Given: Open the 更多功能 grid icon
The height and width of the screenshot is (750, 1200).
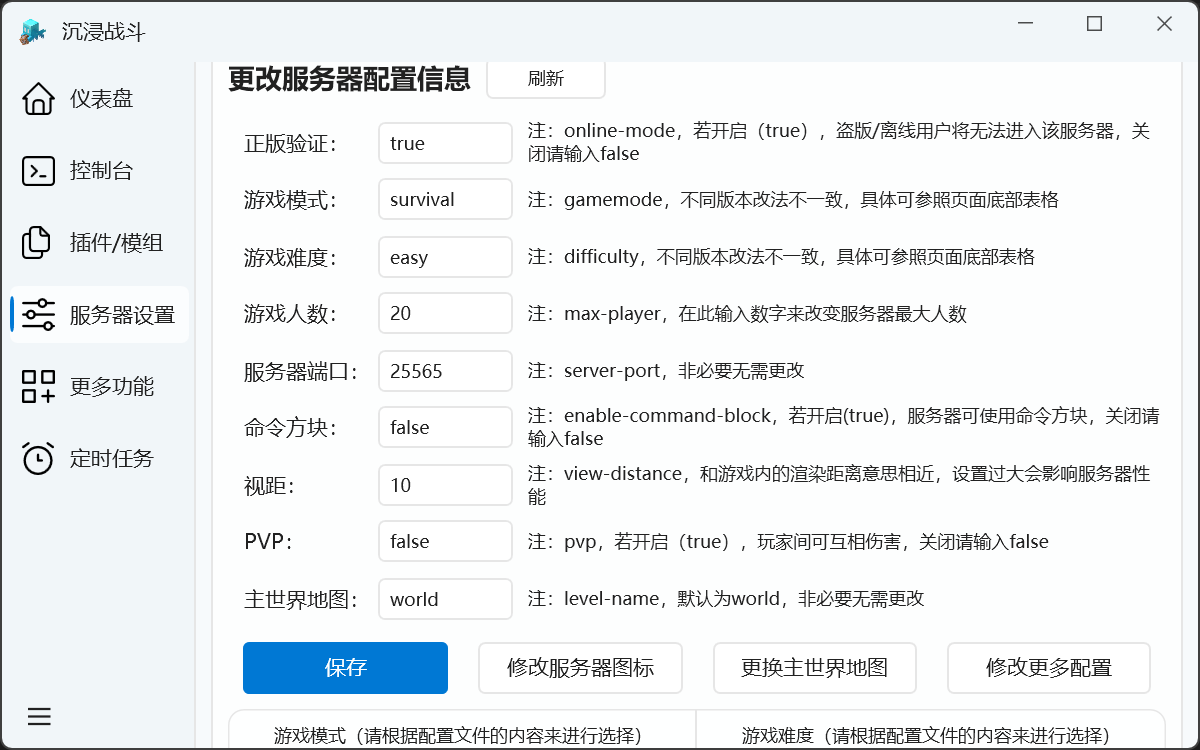Looking at the screenshot, I should (38, 387).
